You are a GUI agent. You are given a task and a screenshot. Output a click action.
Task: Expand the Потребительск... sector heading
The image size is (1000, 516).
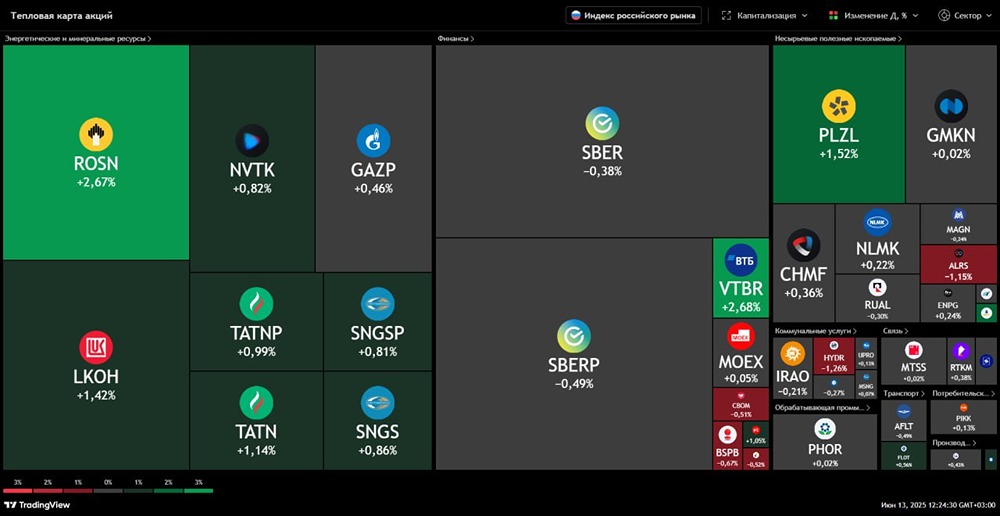(x=964, y=394)
